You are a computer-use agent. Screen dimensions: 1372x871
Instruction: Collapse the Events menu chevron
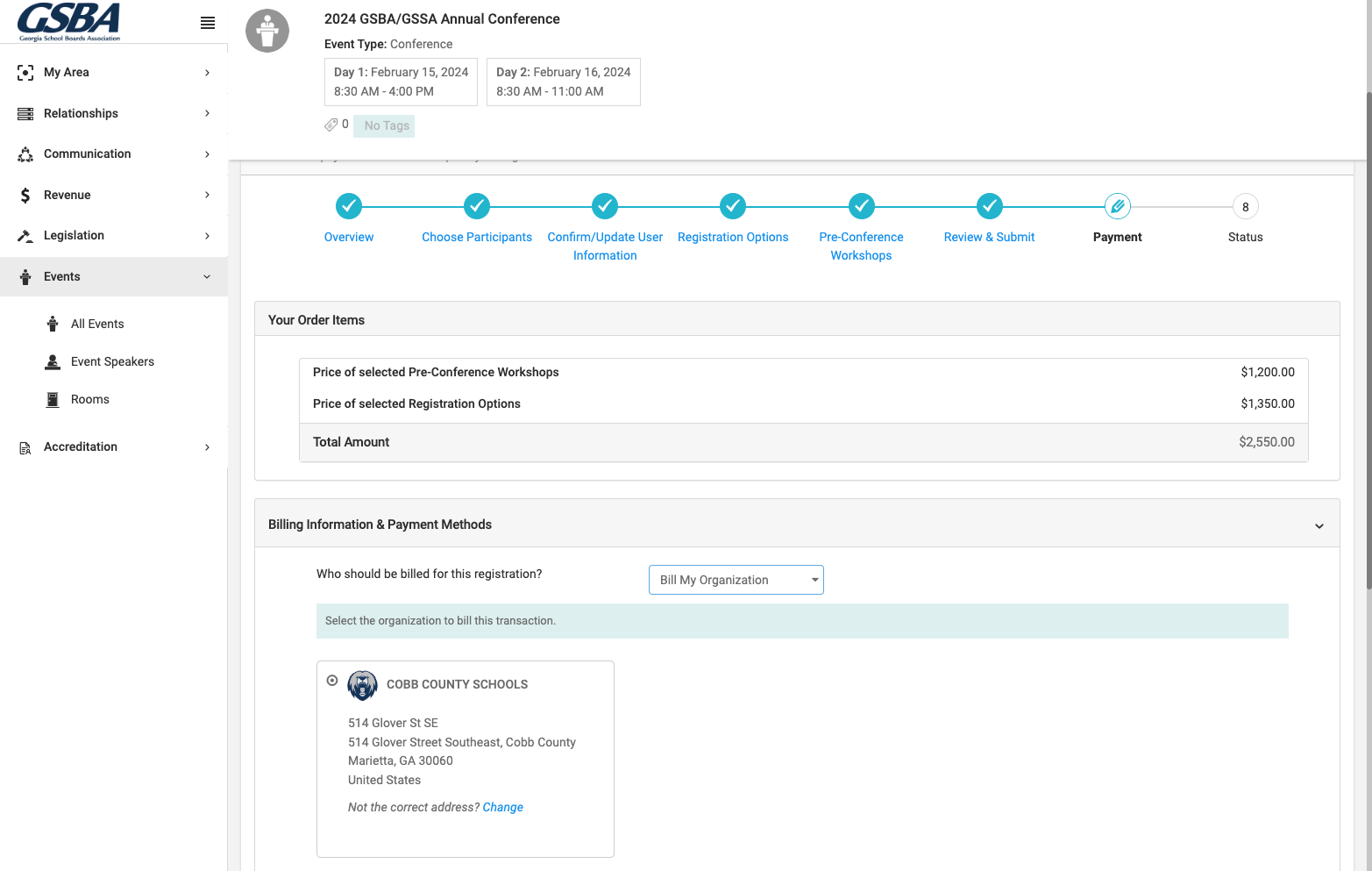coord(207,276)
